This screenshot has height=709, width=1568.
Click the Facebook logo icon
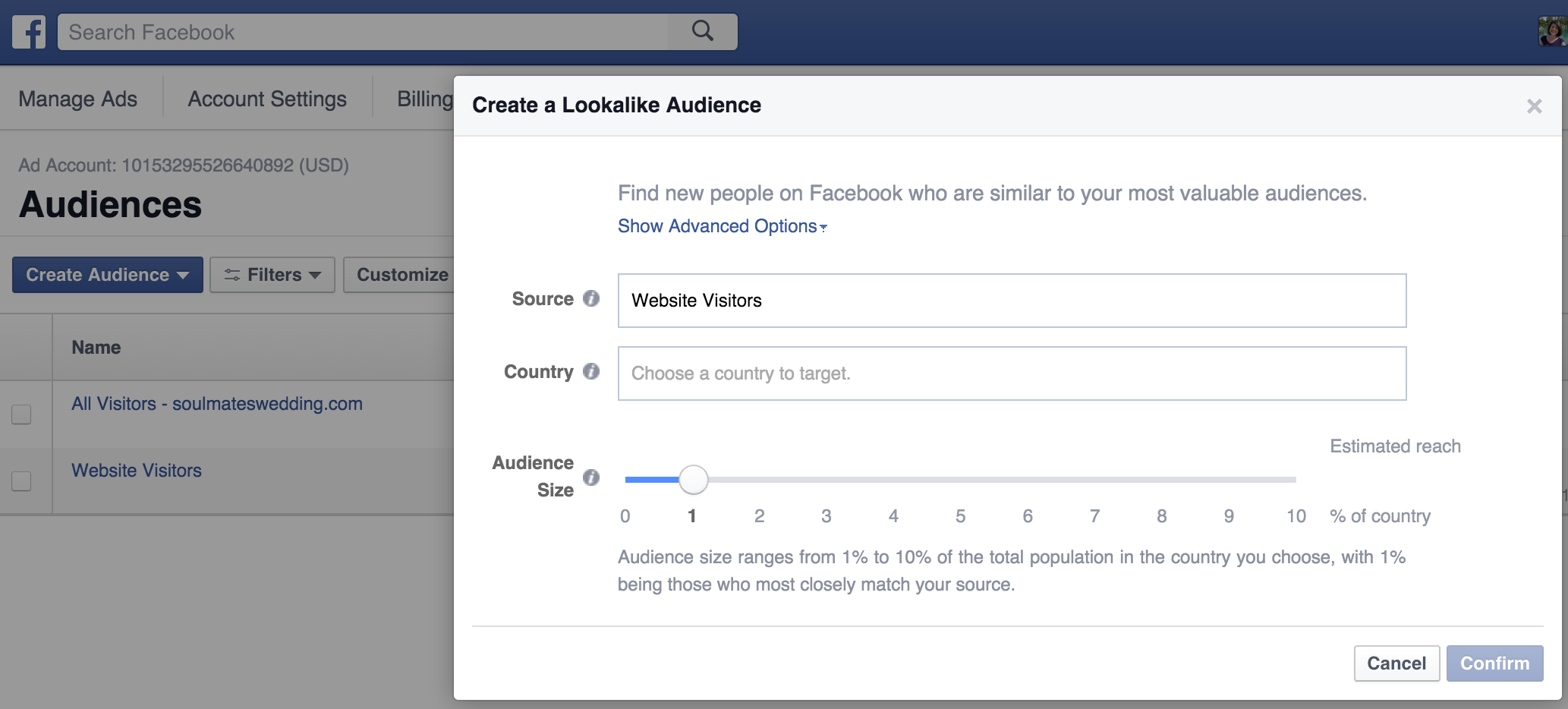coord(29,32)
